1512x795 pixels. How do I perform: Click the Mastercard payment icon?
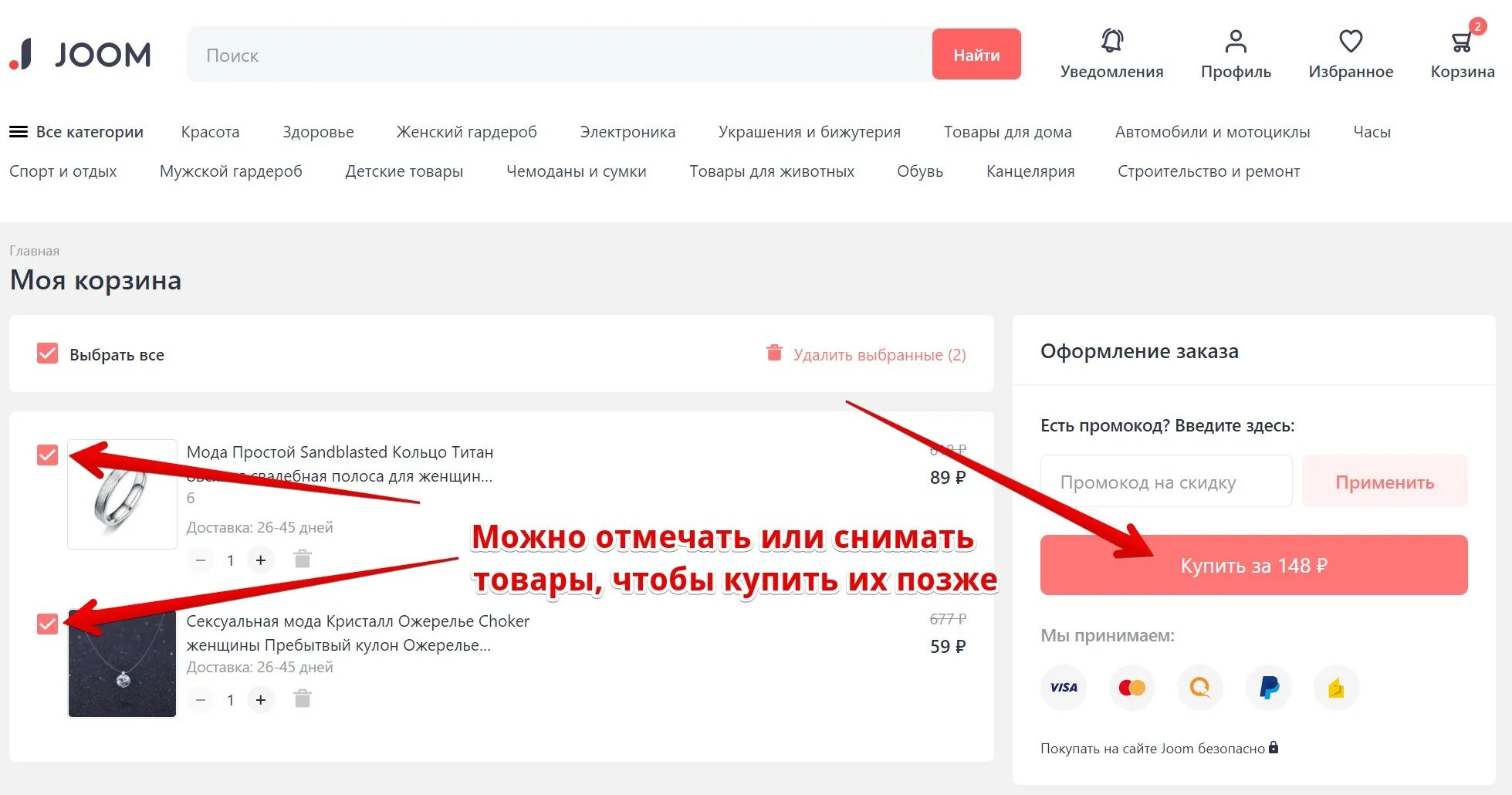pos(1131,687)
